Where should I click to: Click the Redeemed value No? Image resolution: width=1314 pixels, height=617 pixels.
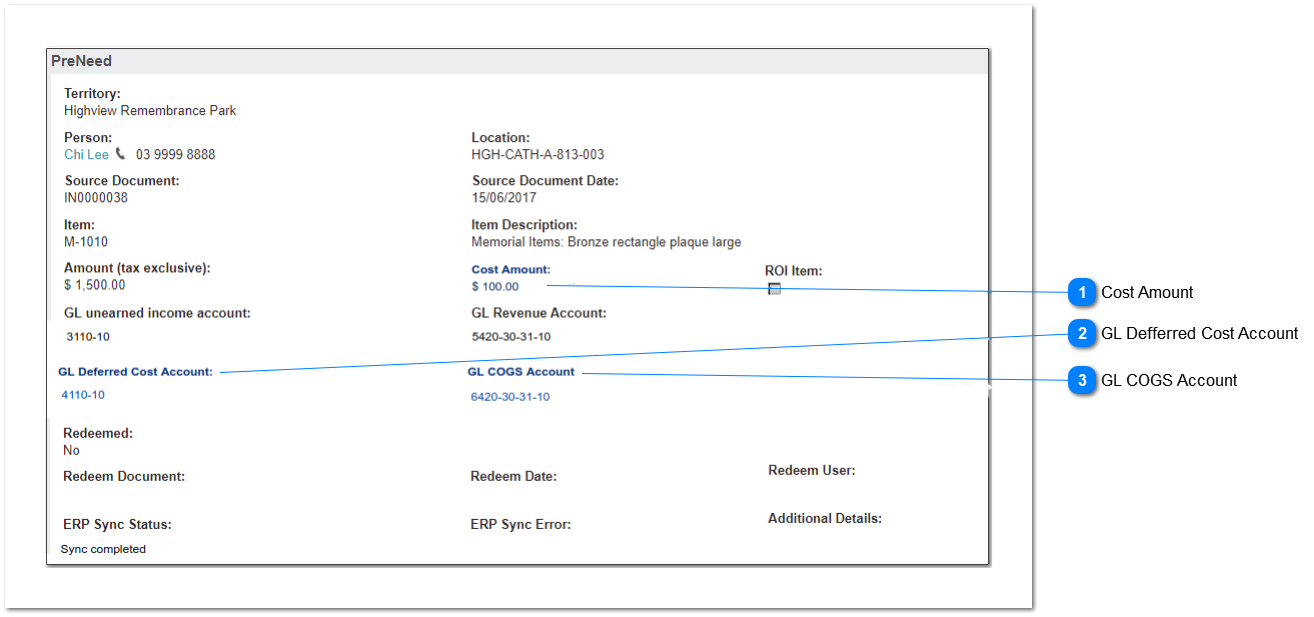pyautogui.click(x=72, y=450)
